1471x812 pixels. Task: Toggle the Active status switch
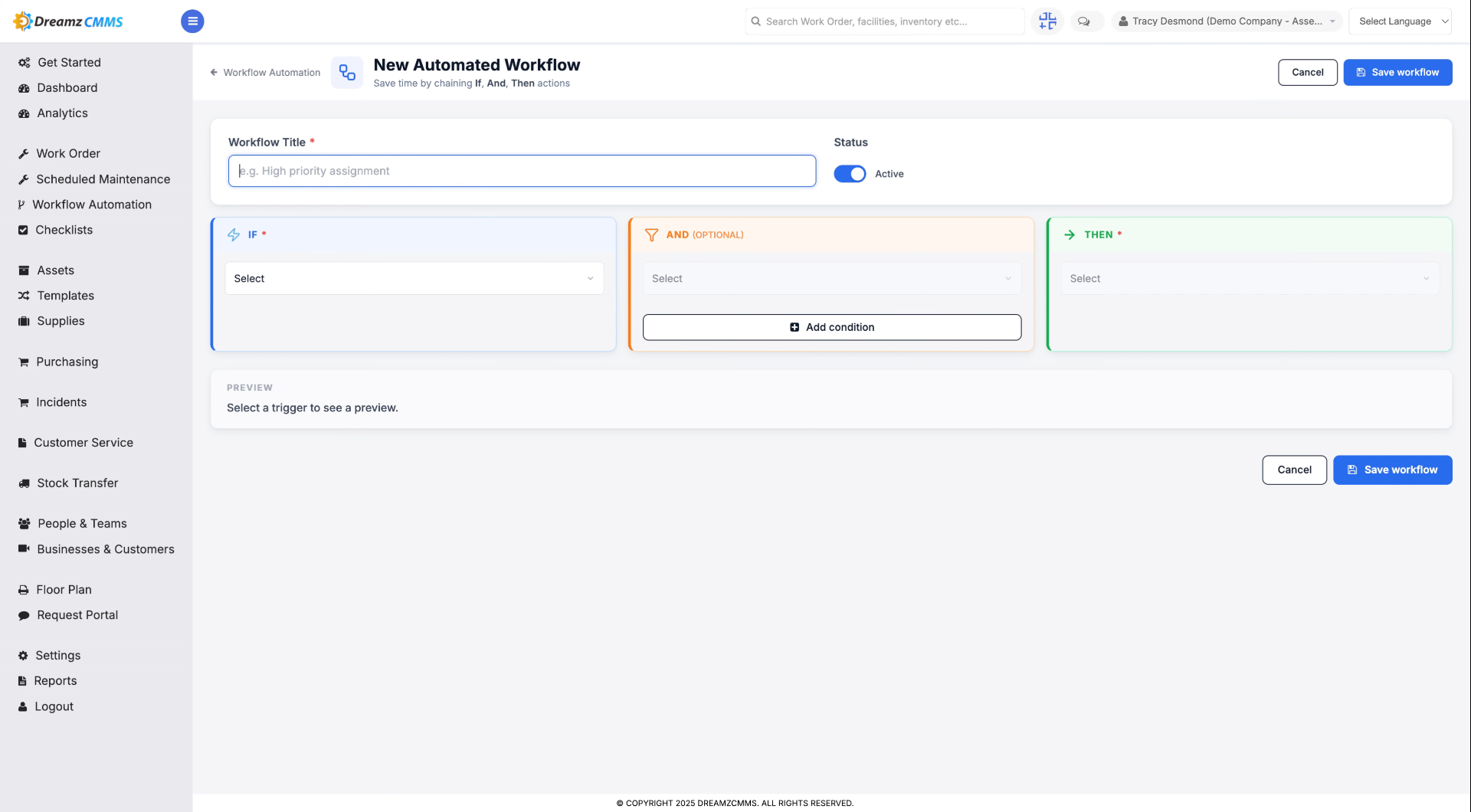click(x=850, y=174)
